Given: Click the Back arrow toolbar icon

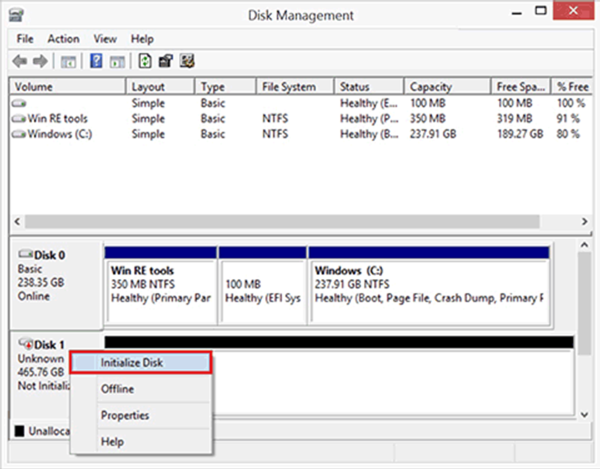Looking at the screenshot, I should coord(20,61).
